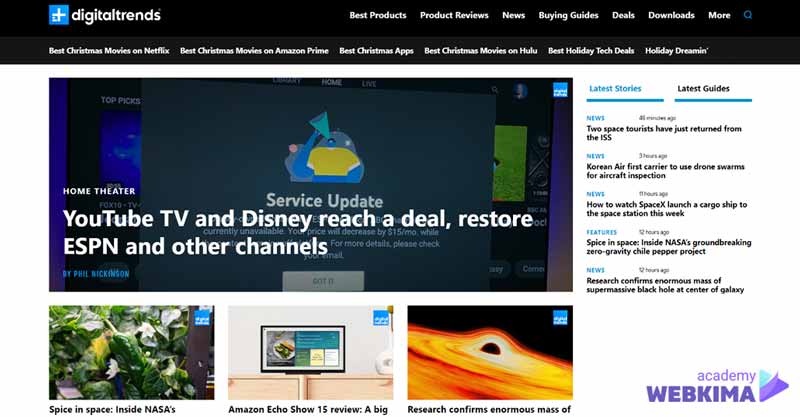Image resolution: width=800 pixels, height=417 pixels.
Task: Open the space tourists ISS story
Action: coord(664,133)
